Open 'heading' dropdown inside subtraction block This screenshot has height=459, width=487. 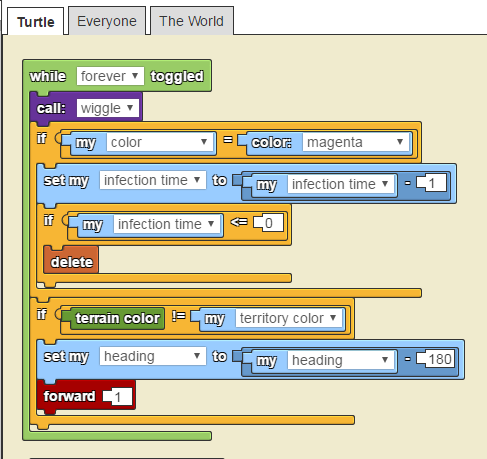point(341,360)
